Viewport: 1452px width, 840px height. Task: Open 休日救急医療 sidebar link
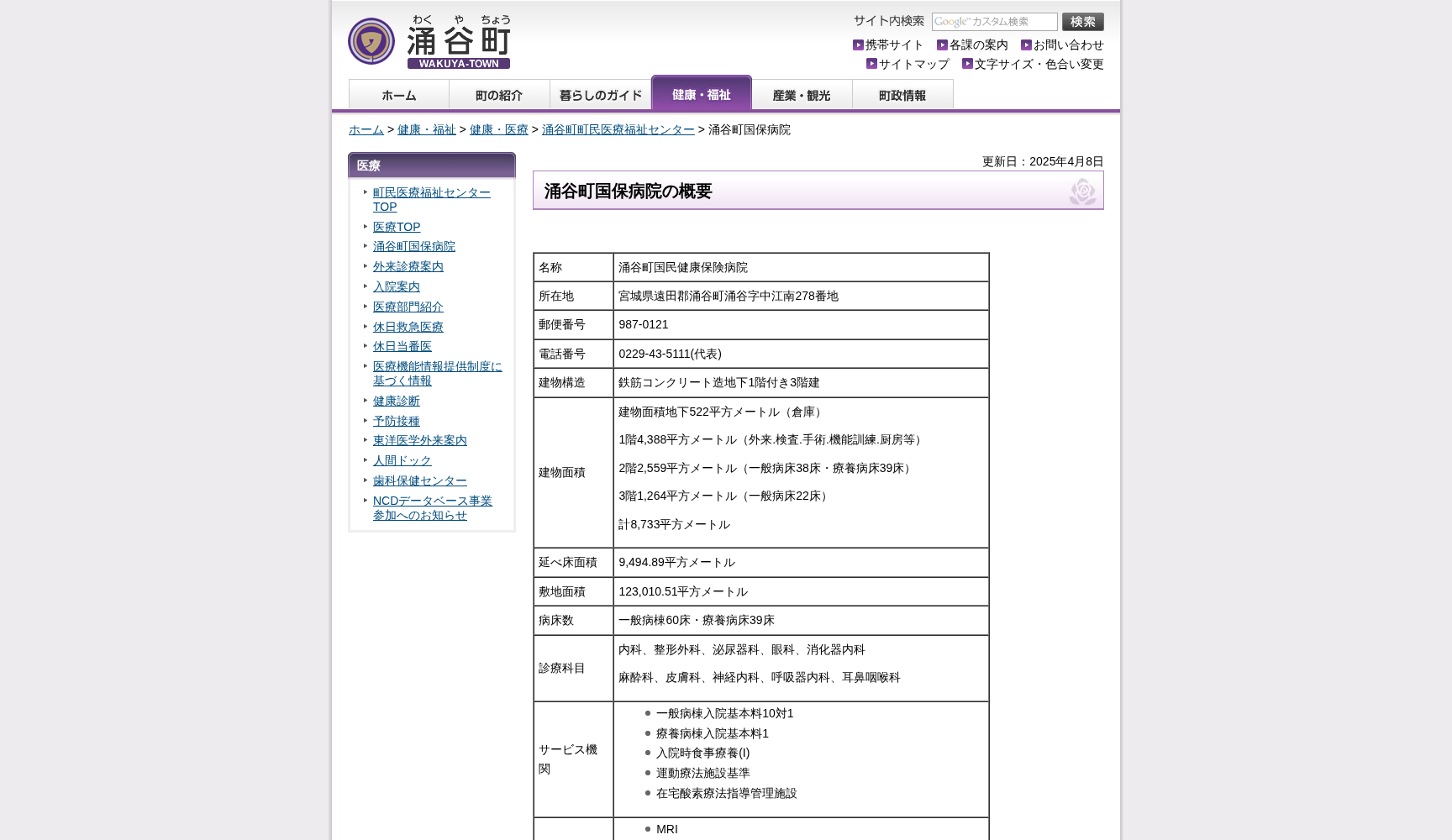[408, 327]
